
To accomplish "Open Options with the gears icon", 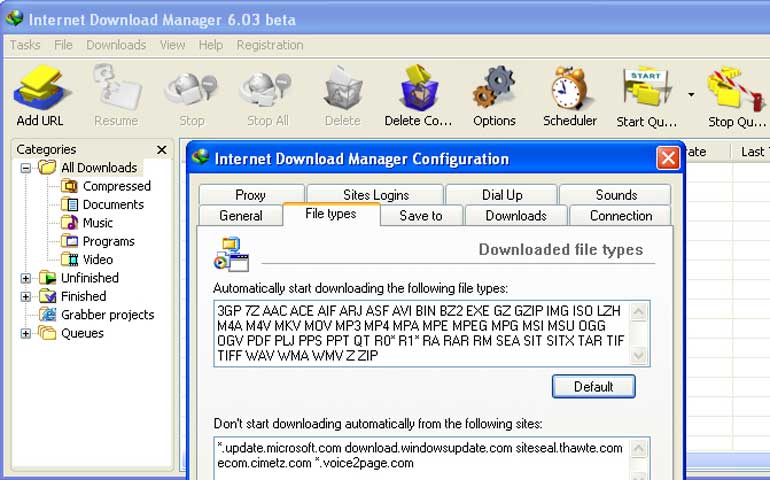I will tap(494, 88).
